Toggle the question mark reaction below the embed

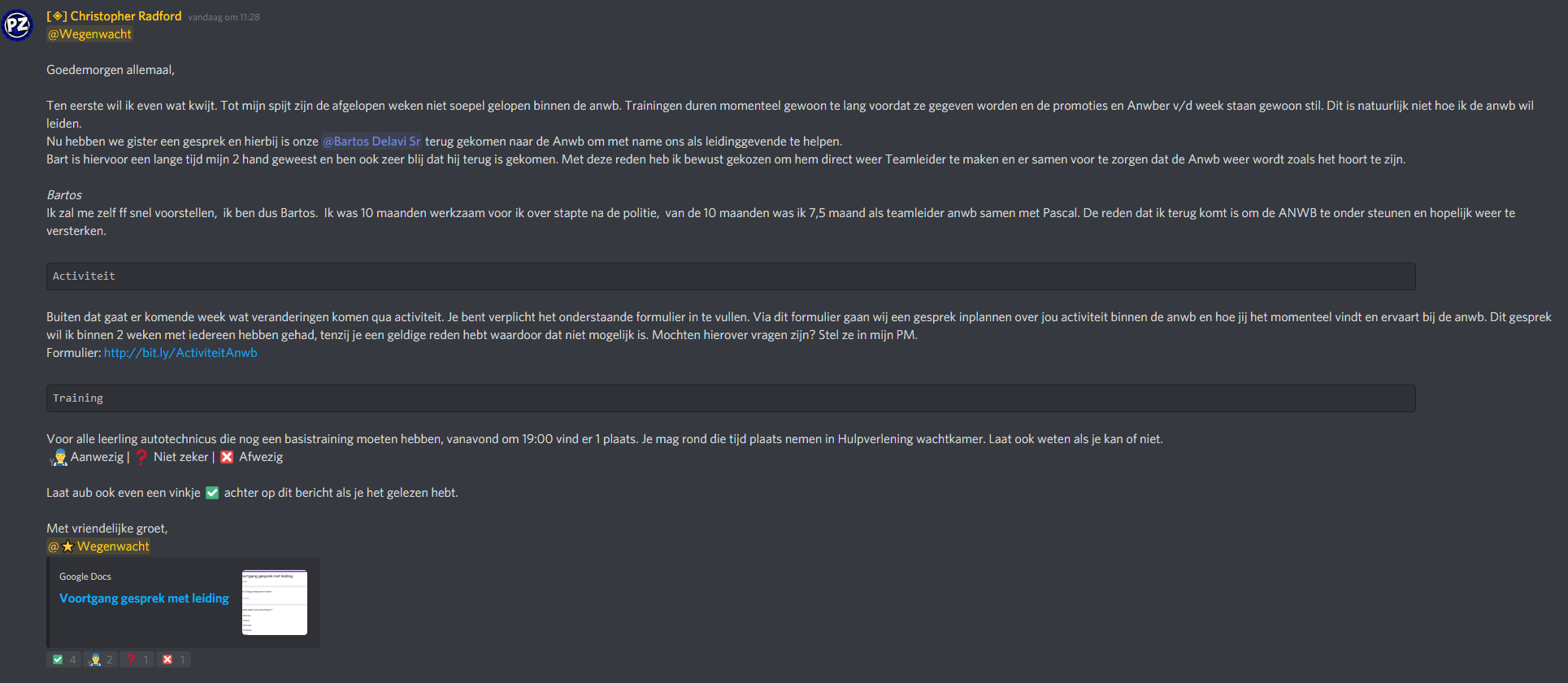click(x=137, y=659)
